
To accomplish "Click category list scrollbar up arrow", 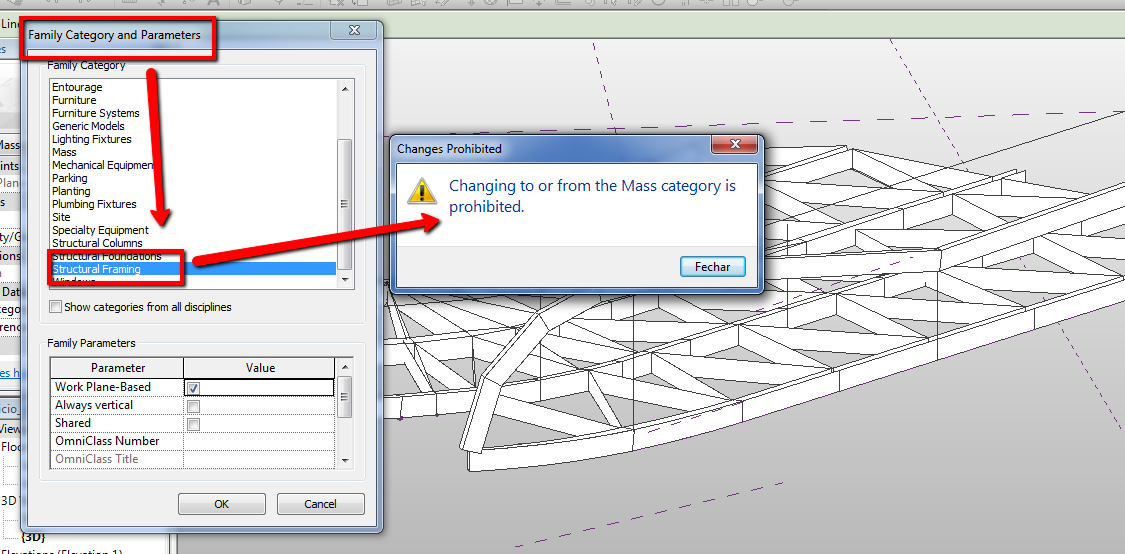I will (344, 88).
